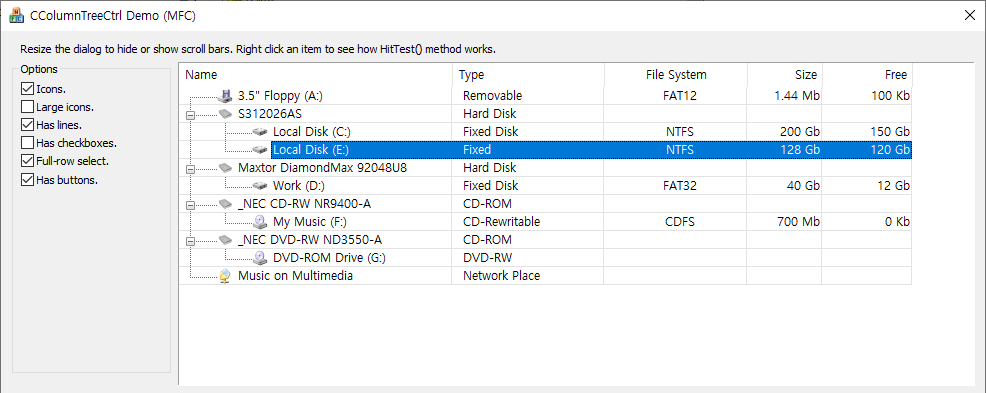The height and width of the screenshot is (393, 986).
Task: Click the Maxtor DiamondMax 92048U8 disk icon
Action: click(x=225, y=168)
